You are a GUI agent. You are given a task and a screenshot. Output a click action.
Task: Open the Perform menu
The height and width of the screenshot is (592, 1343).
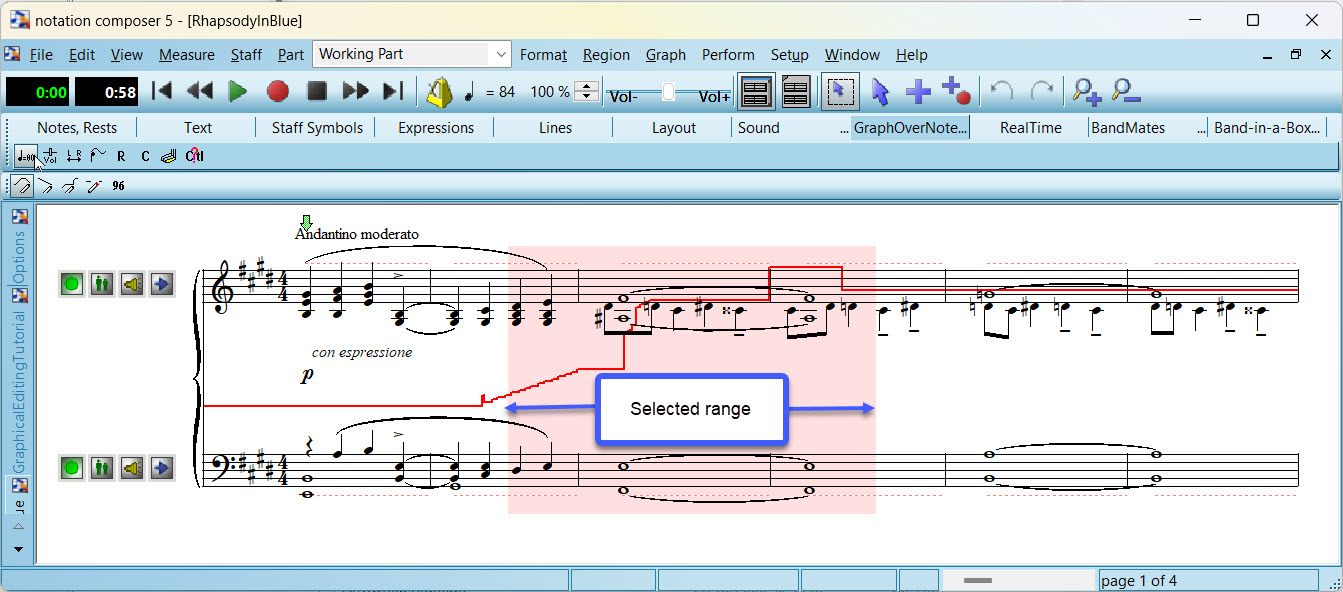point(727,55)
